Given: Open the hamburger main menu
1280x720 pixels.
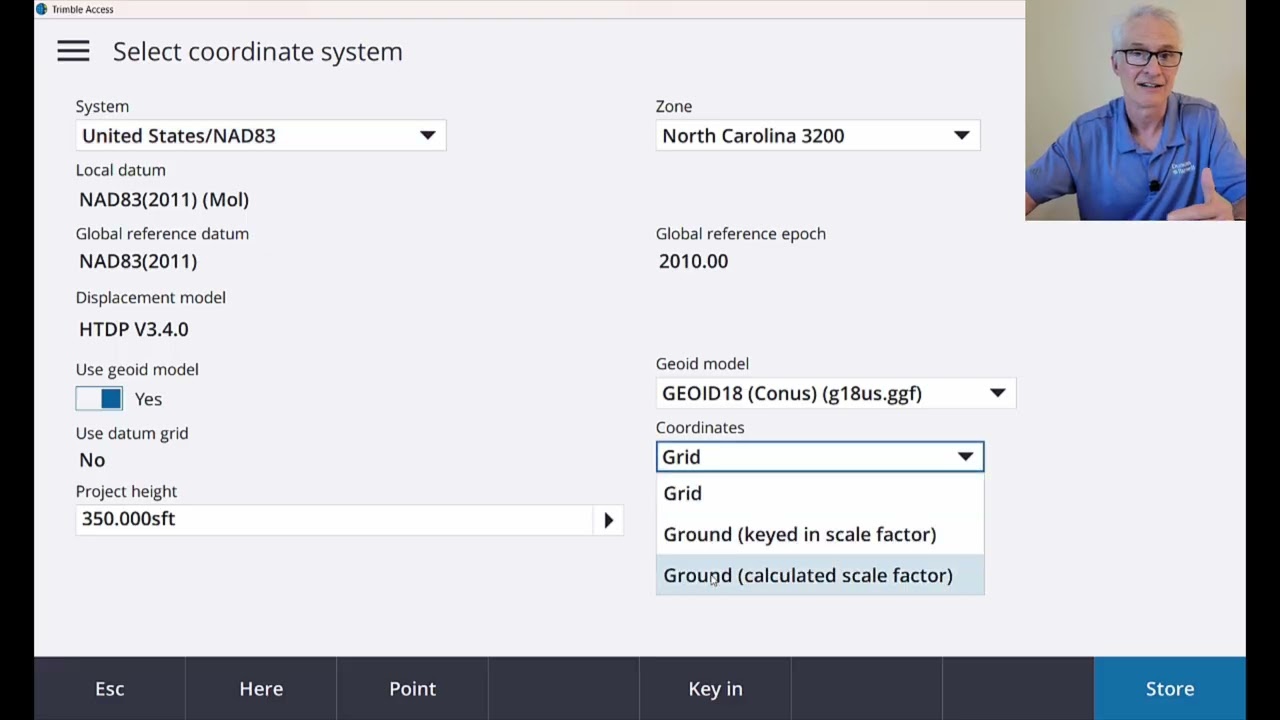Looking at the screenshot, I should (73, 51).
